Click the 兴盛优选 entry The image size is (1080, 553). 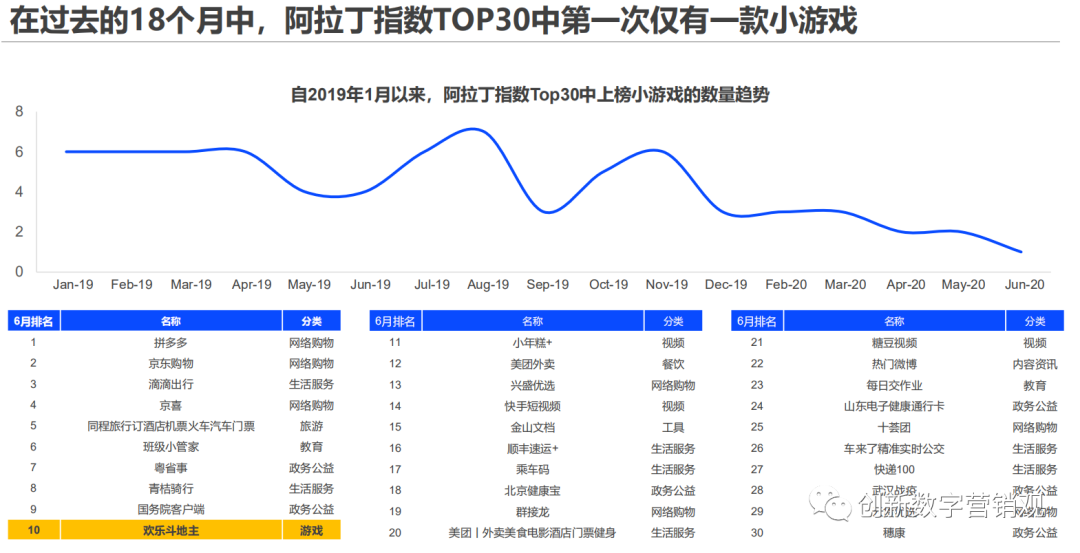(532, 385)
